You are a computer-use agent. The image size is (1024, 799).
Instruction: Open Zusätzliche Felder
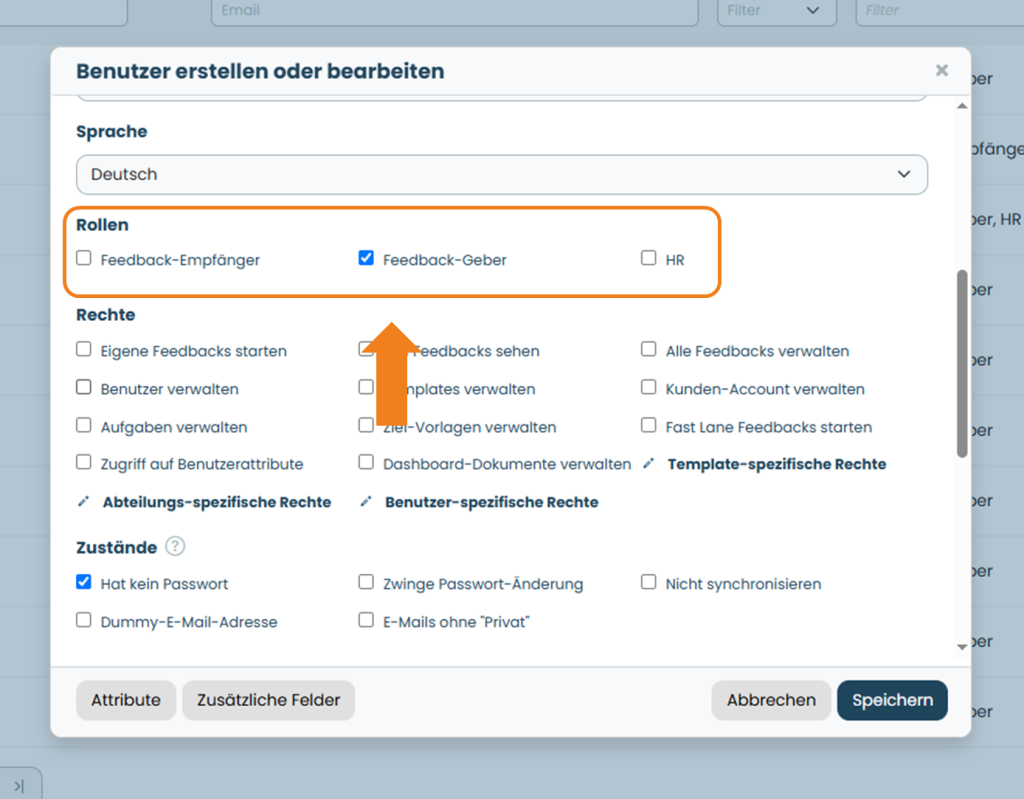[x=268, y=700]
